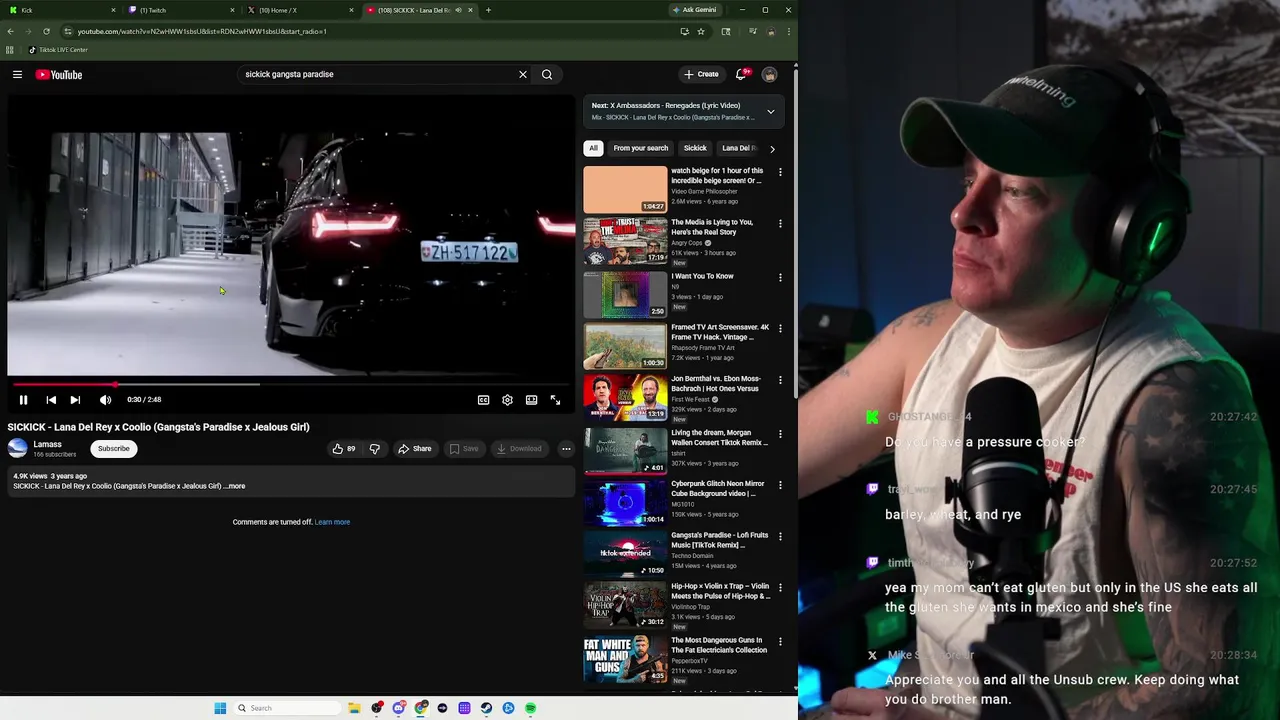Reload the page
Screen dimensions: 1280x720
[x=46, y=31]
